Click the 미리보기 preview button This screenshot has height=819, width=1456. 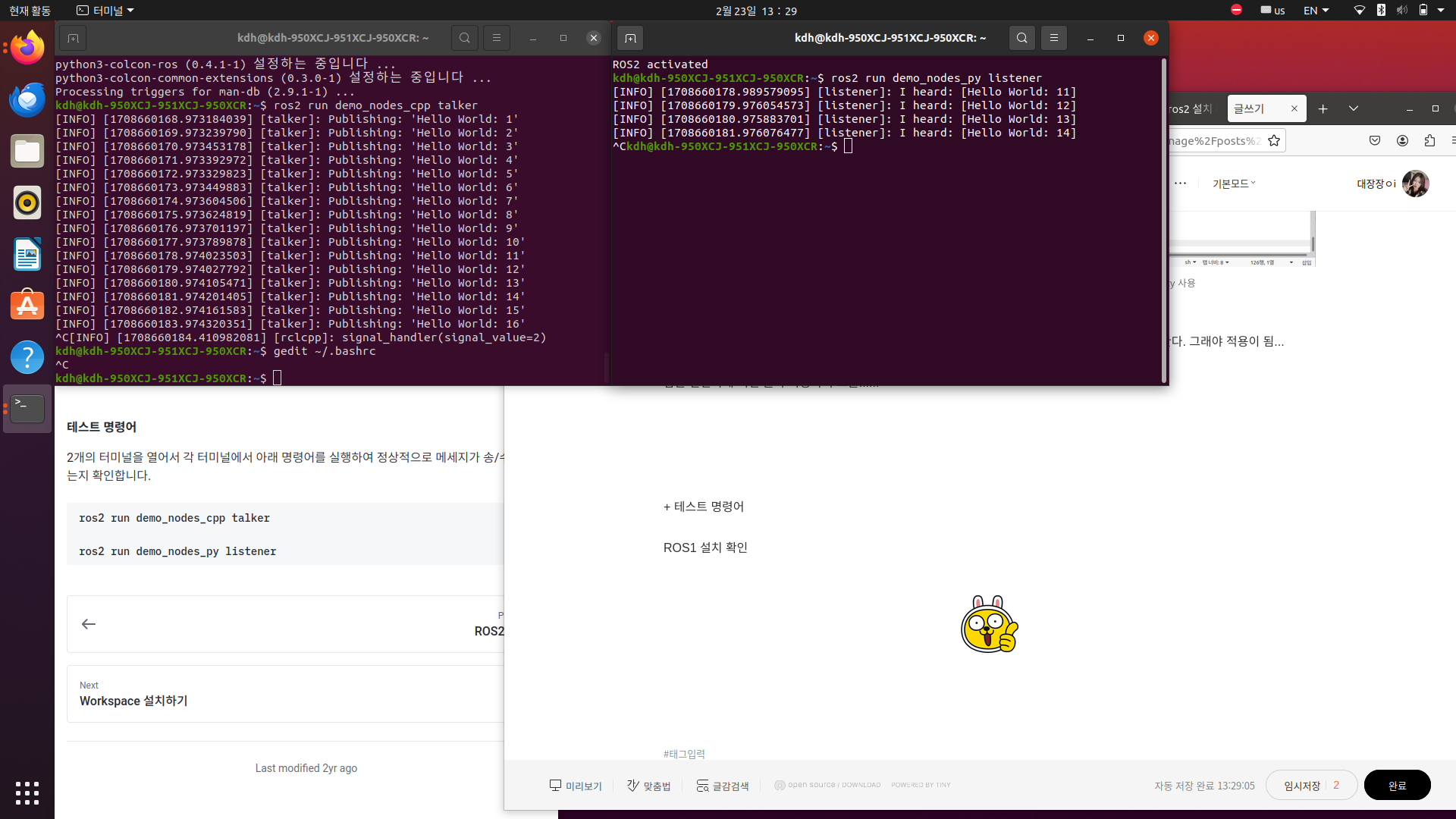point(576,786)
